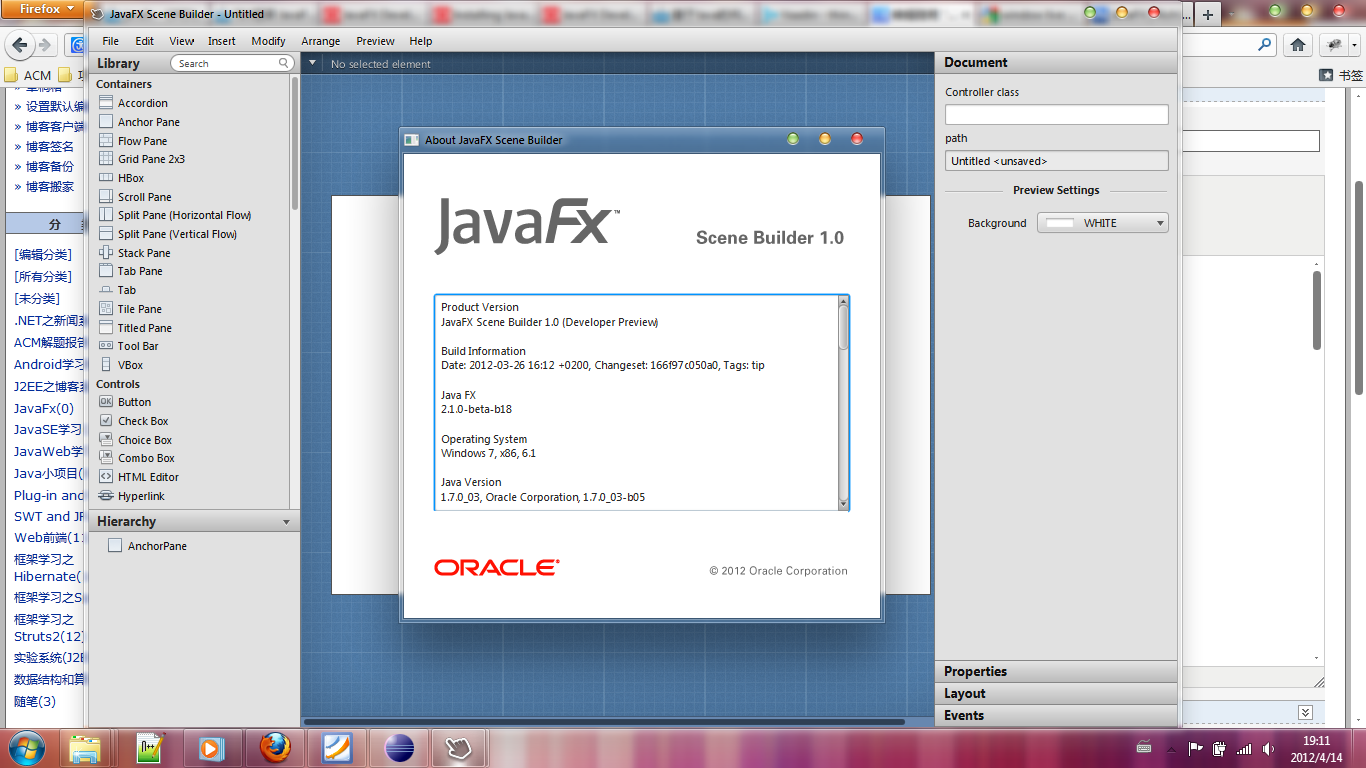Click the volume icon in system tray
Viewport: 1366px width, 768px height.
point(1269,748)
